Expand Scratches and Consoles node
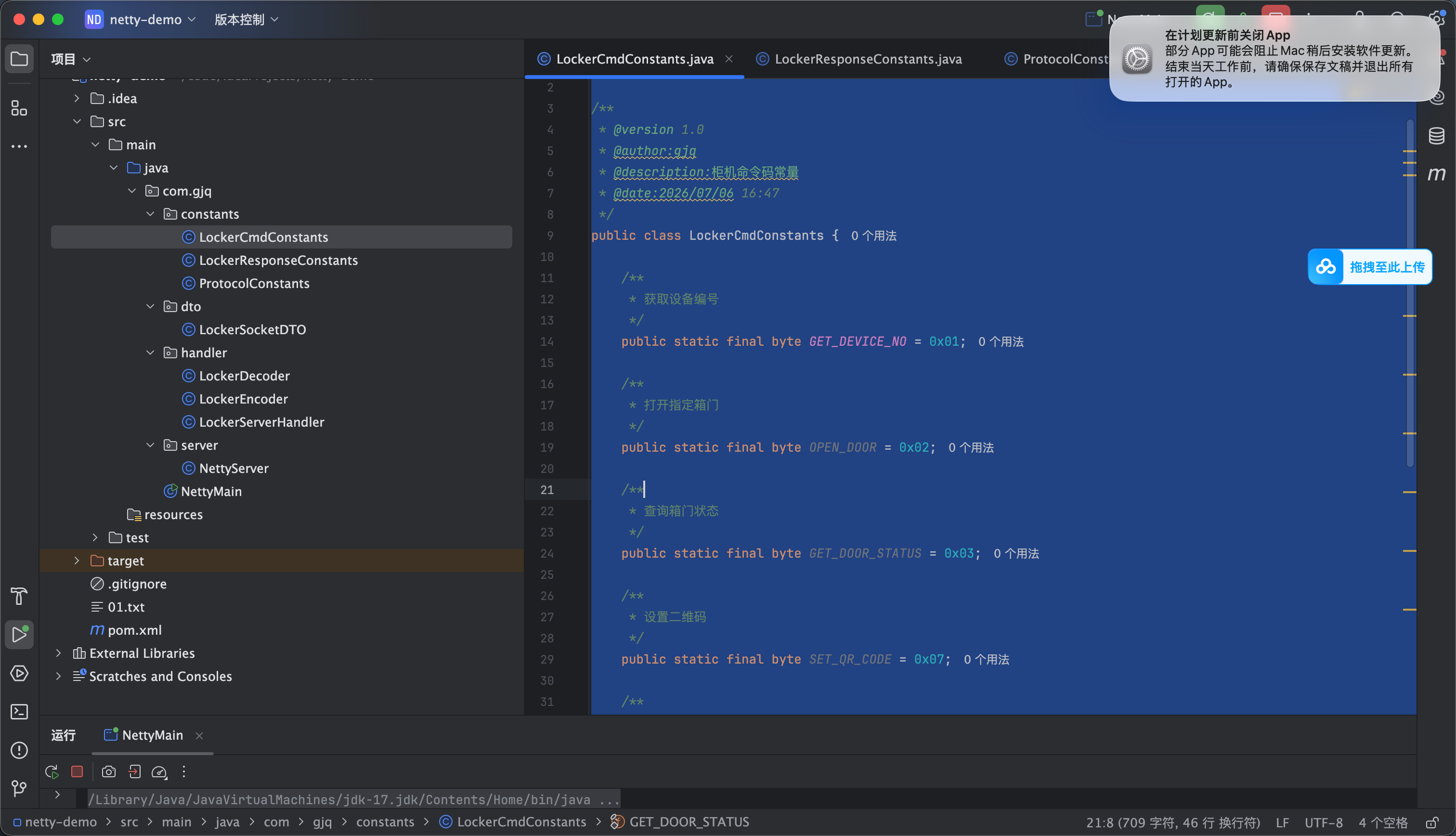The height and width of the screenshot is (836, 1456). [59, 676]
